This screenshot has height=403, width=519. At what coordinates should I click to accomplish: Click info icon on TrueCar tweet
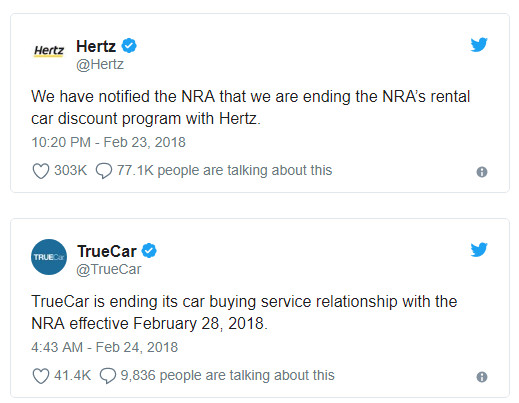point(482,377)
